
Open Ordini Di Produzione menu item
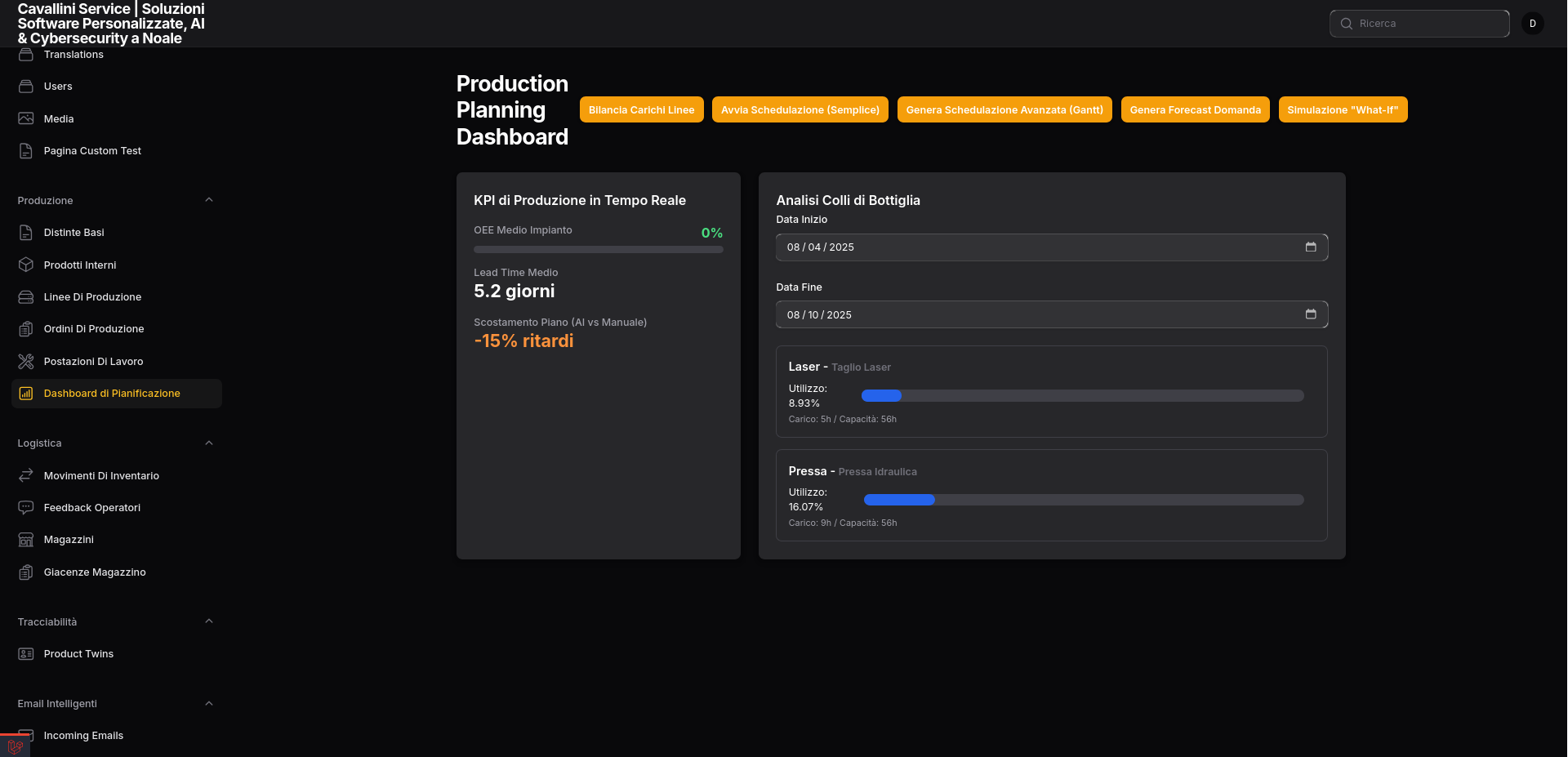pyautogui.click(x=94, y=329)
